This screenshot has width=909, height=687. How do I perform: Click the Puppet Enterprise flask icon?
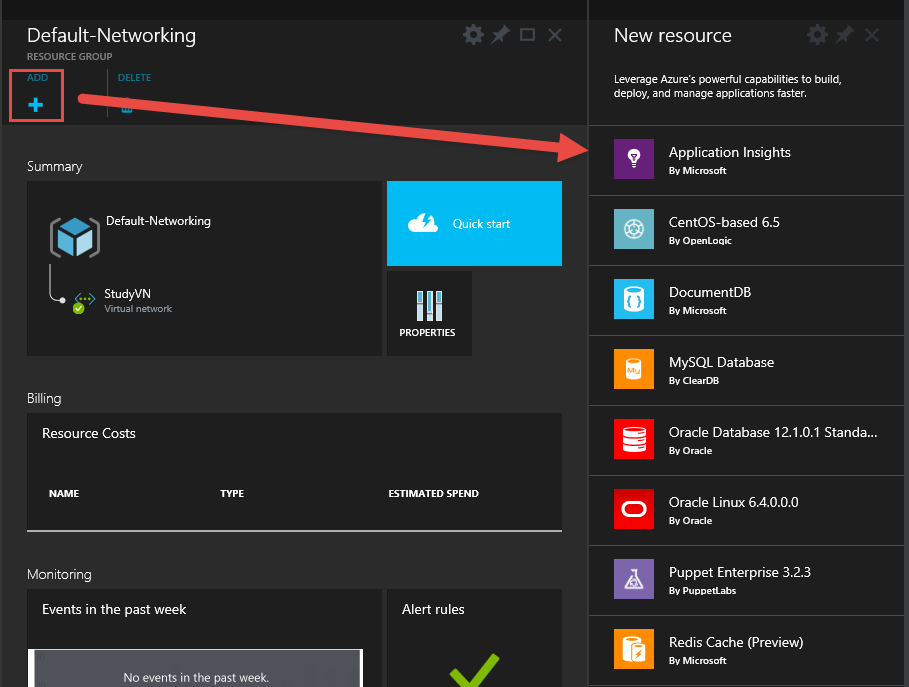click(634, 579)
